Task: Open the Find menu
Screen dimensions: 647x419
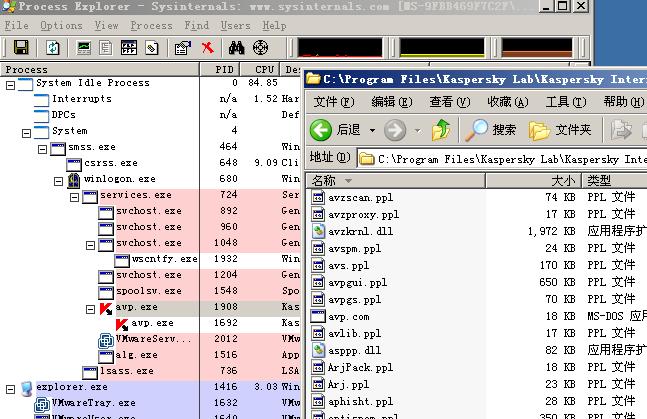Action: pyautogui.click(x=197, y=26)
